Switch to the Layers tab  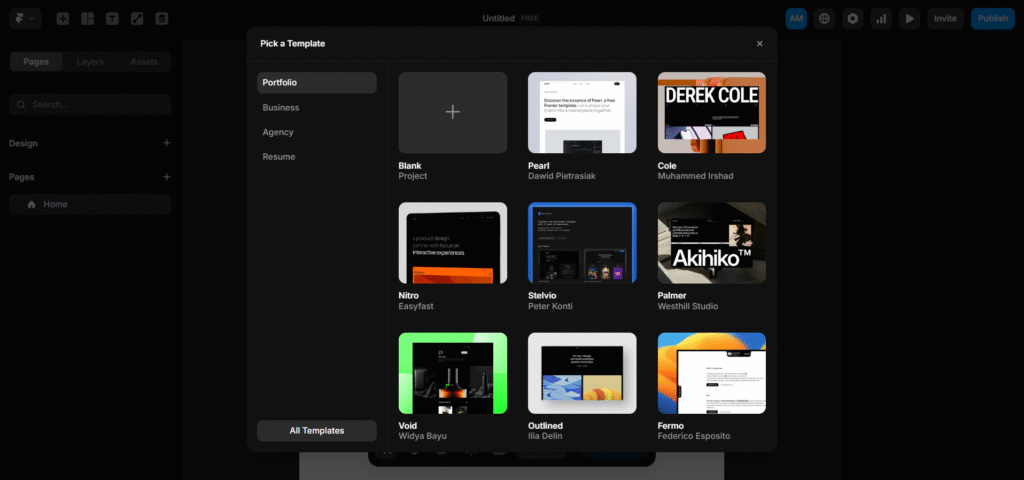click(90, 61)
